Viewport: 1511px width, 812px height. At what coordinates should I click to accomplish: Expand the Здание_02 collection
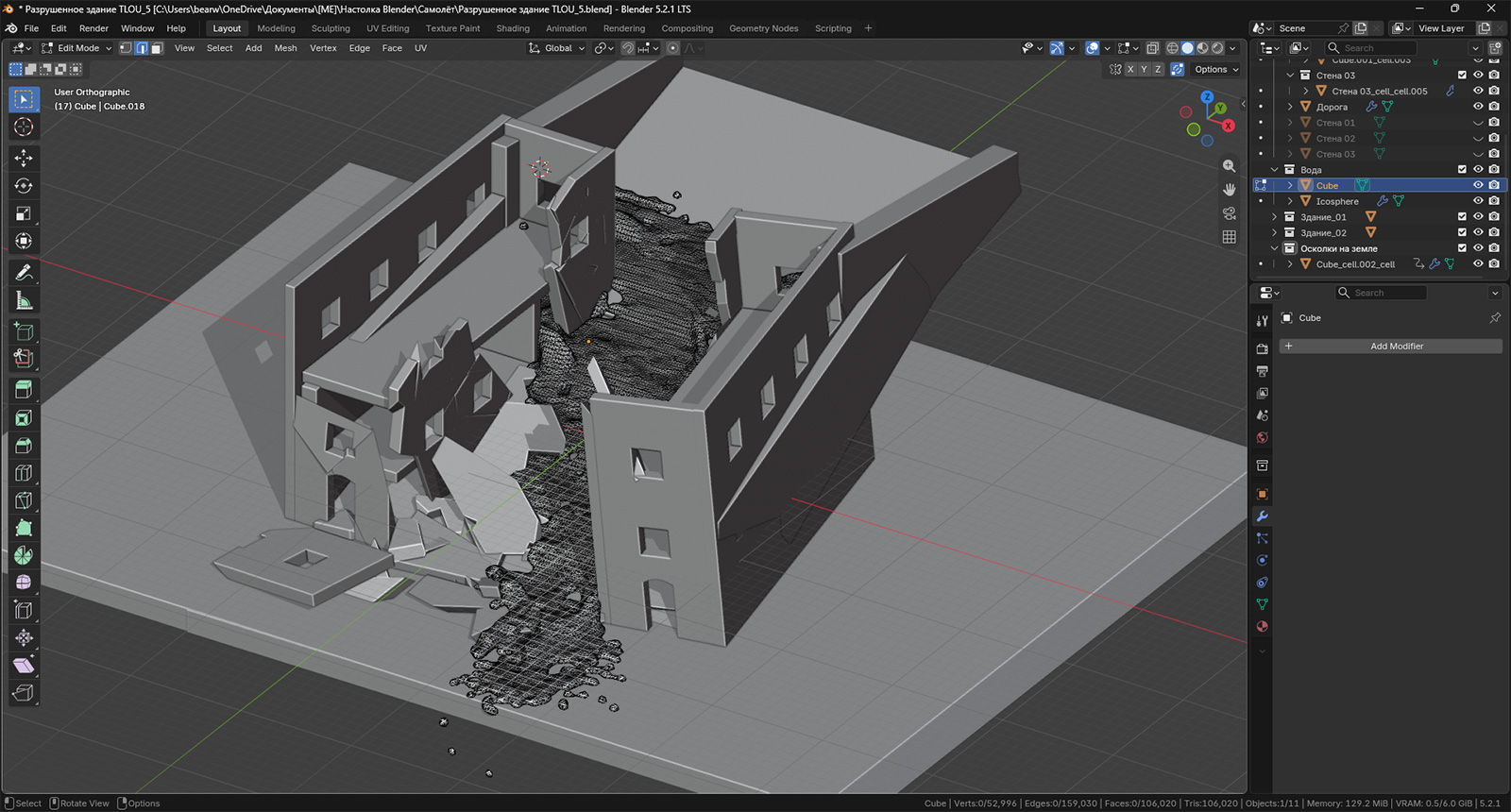1275,233
